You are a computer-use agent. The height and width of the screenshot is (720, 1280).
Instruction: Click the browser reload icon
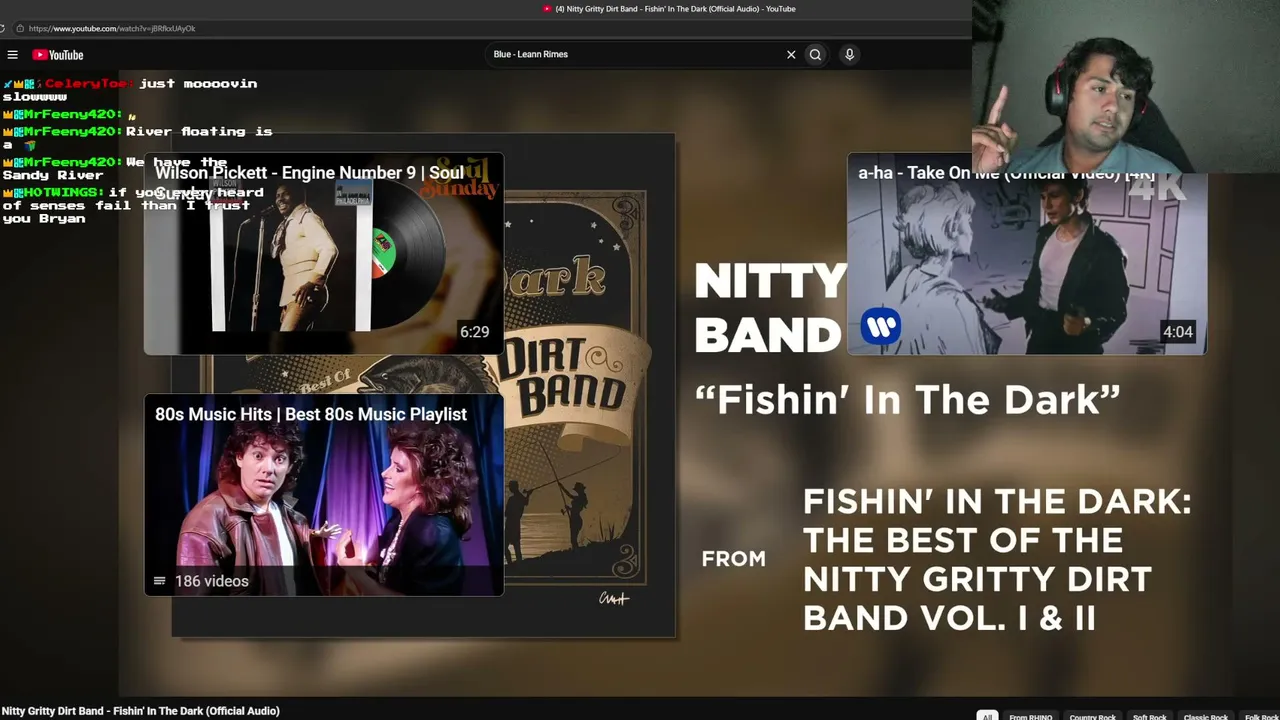[x=3, y=28]
